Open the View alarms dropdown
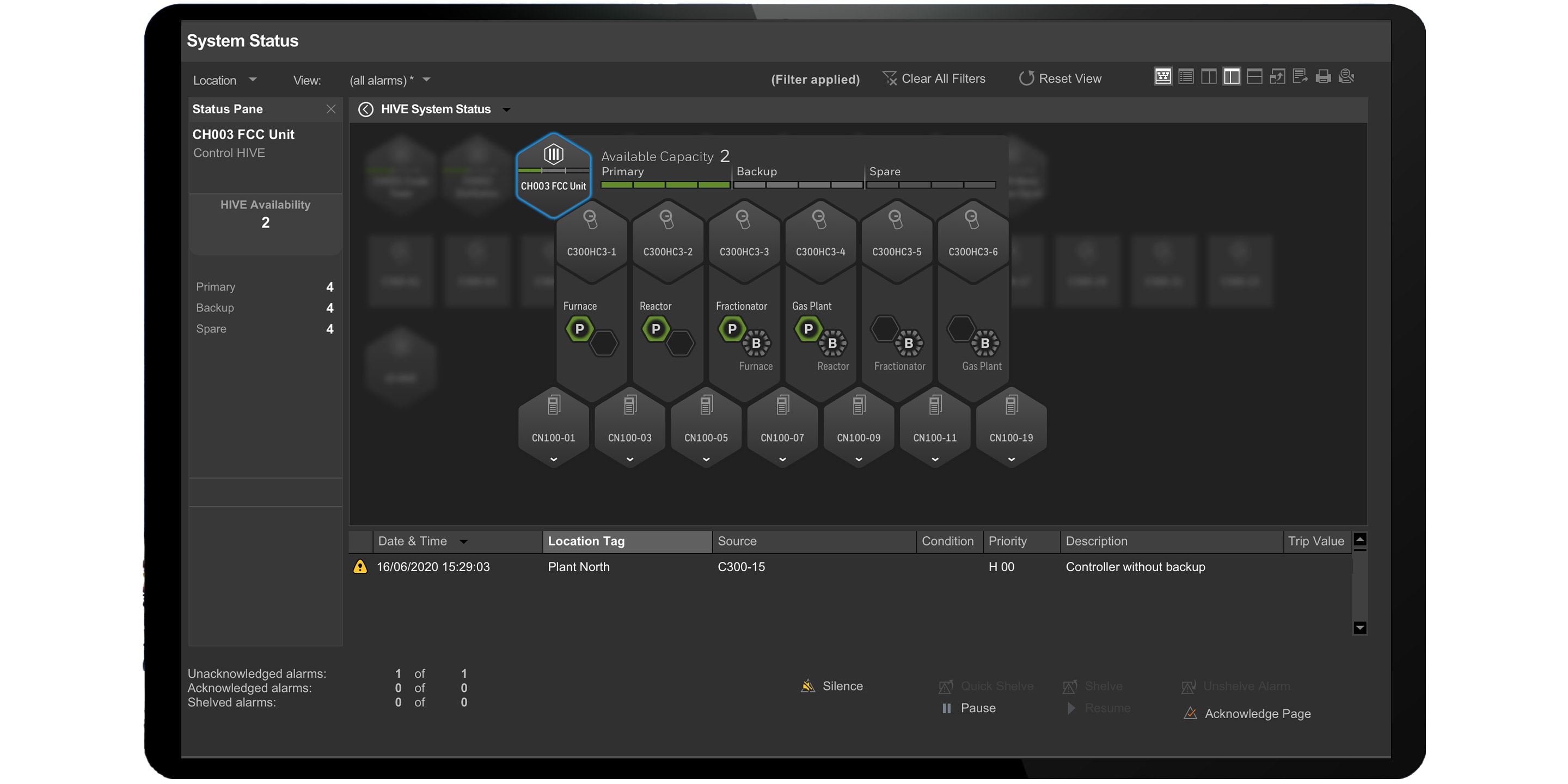This screenshot has width=1568, height=784. (390, 79)
